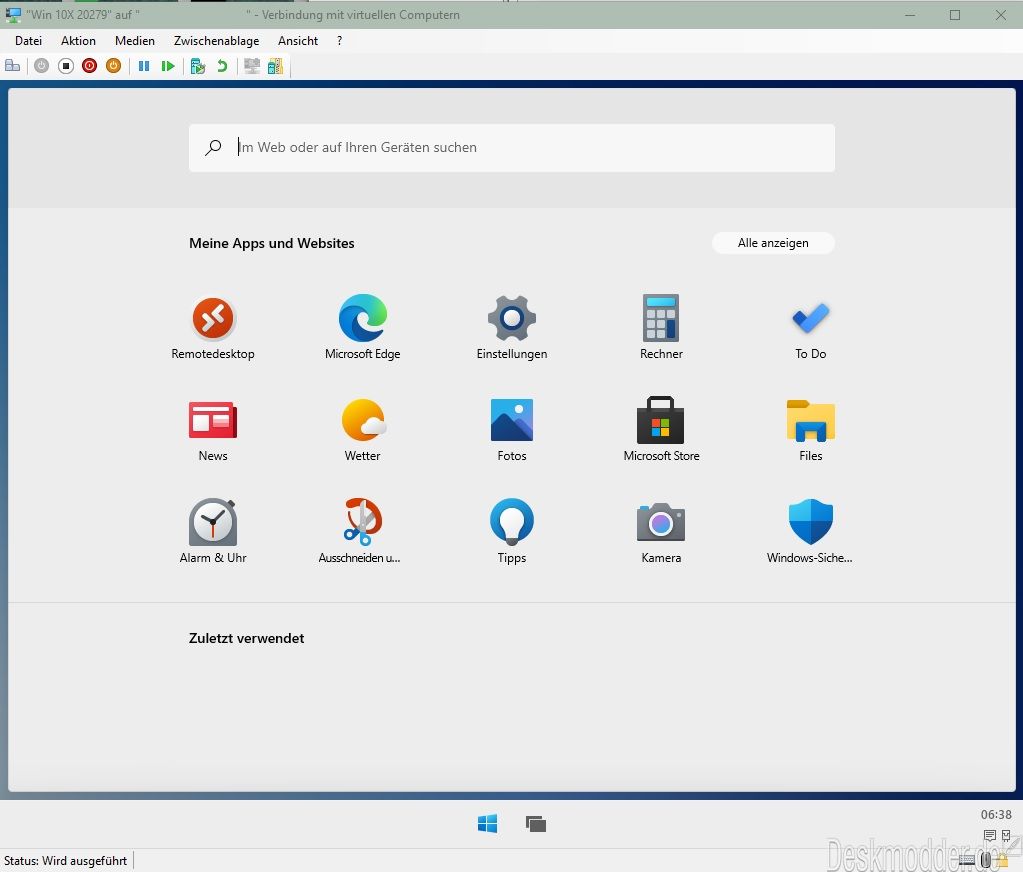Send Ctrl+Alt+Del via toolbar keyboard icon

(12, 66)
